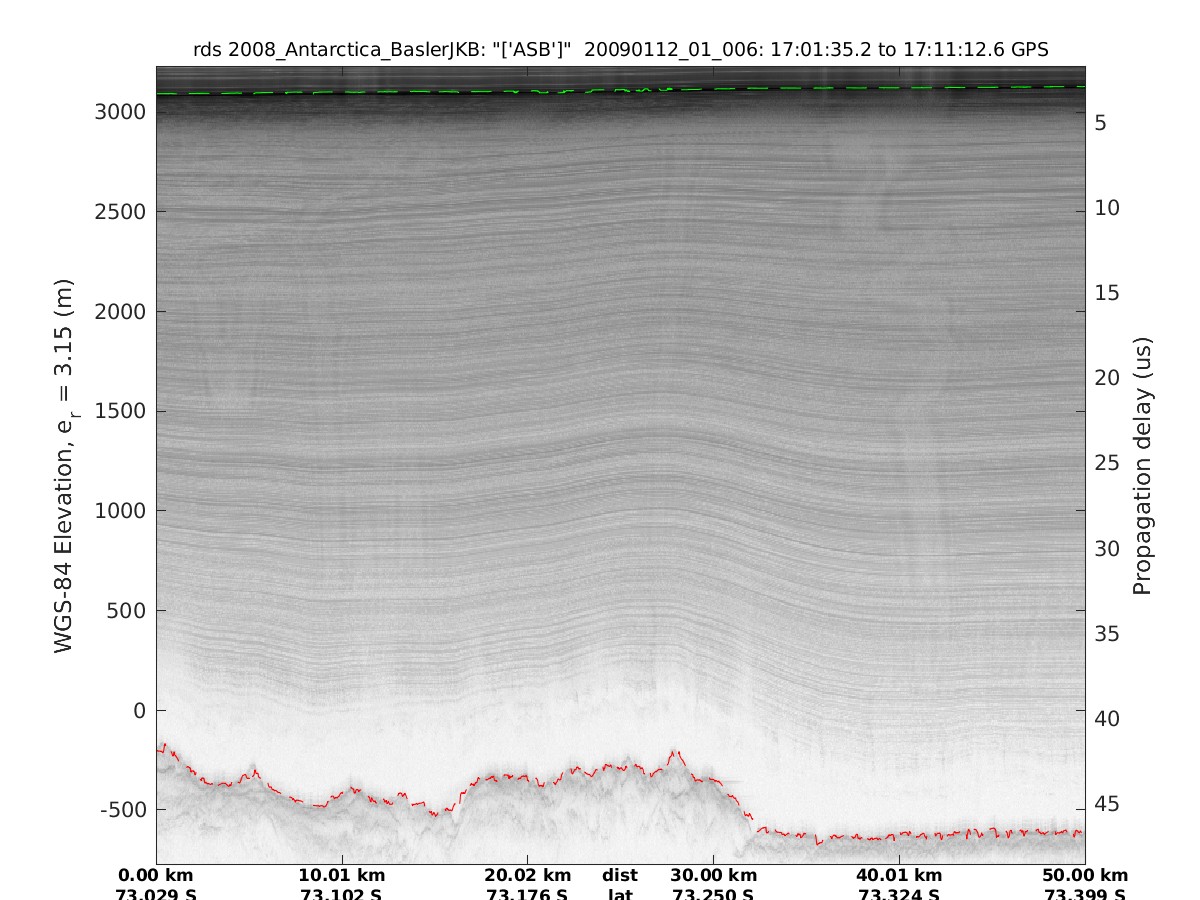
Task: Click the 10.01 km distance label
Action: [342, 875]
